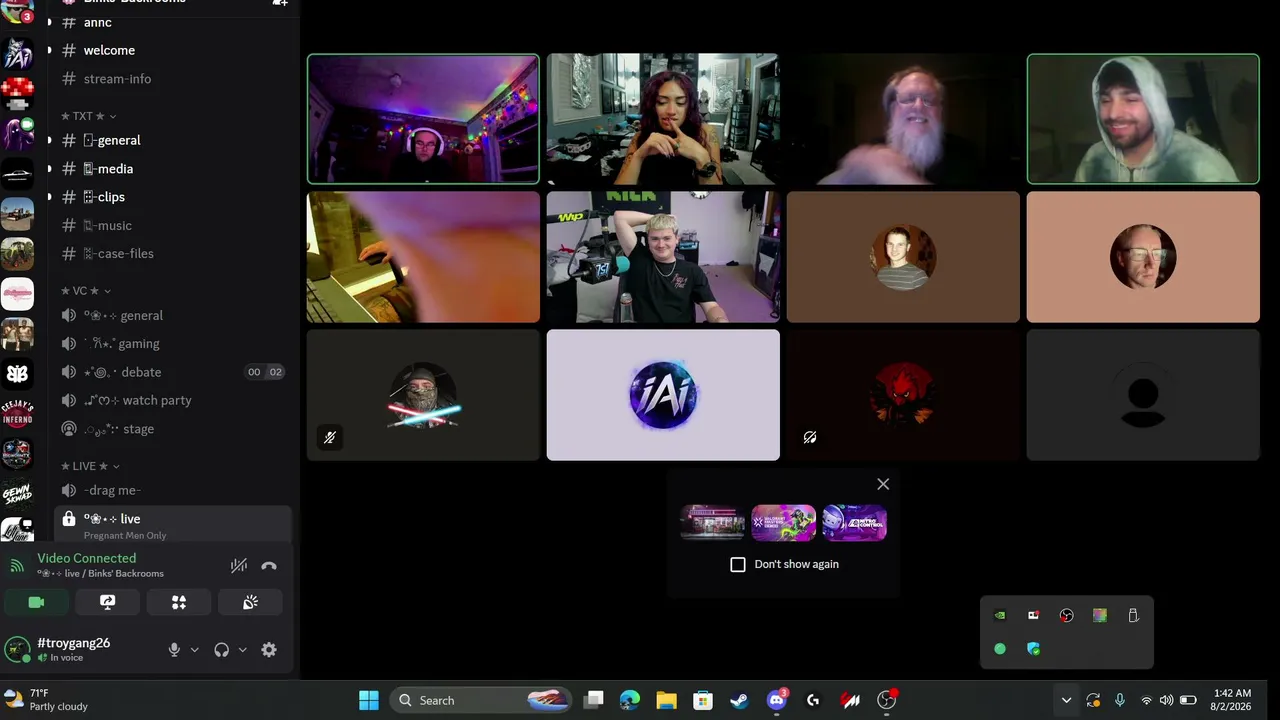Expand microphone input options arrow
Image resolution: width=1280 pixels, height=720 pixels.
194,650
